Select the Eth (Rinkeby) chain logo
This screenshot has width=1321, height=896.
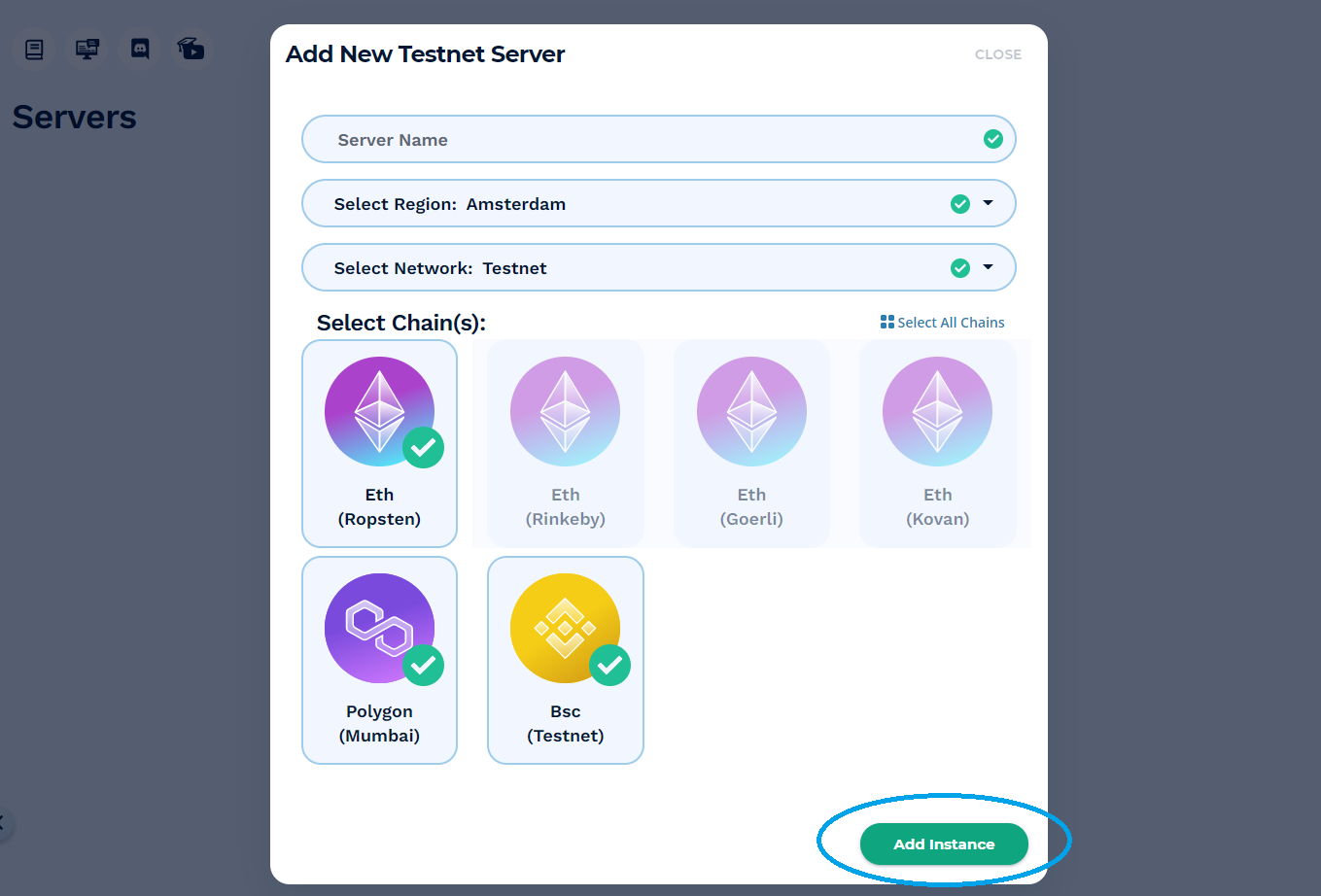[x=565, y=412]
